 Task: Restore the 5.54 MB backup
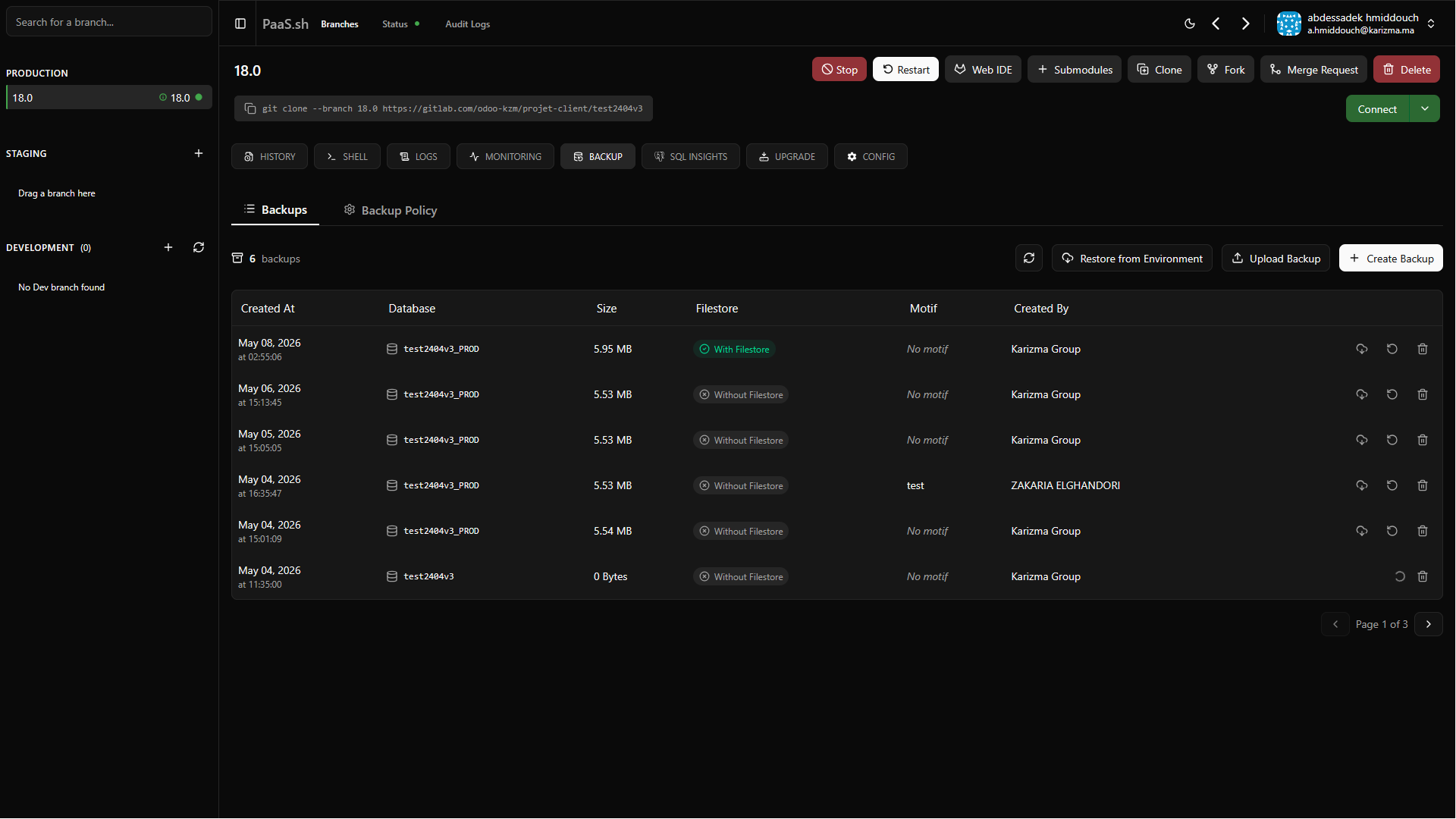pyautogui.click(x=1392, y=531)
